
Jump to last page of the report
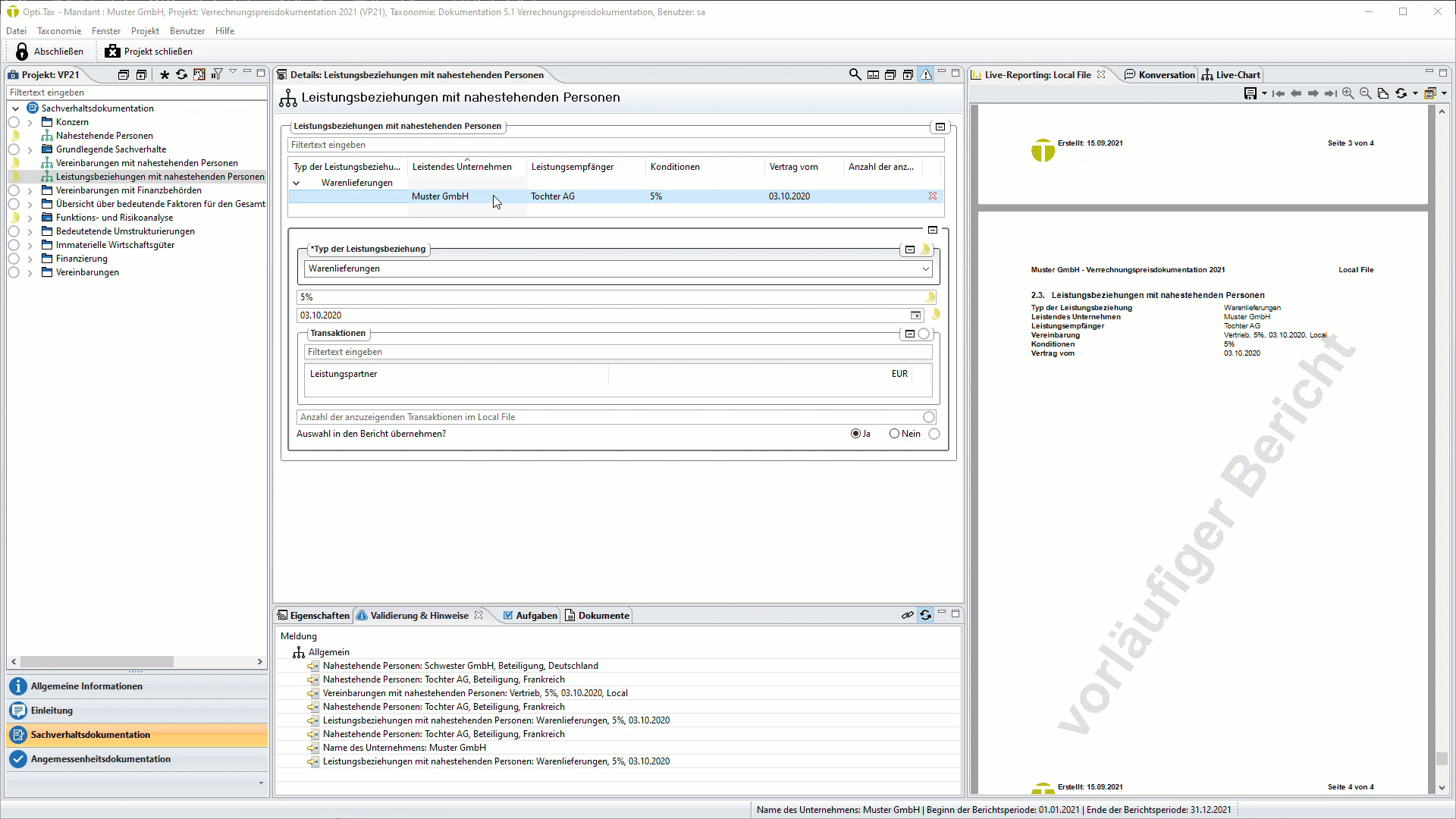(1331, 93)
